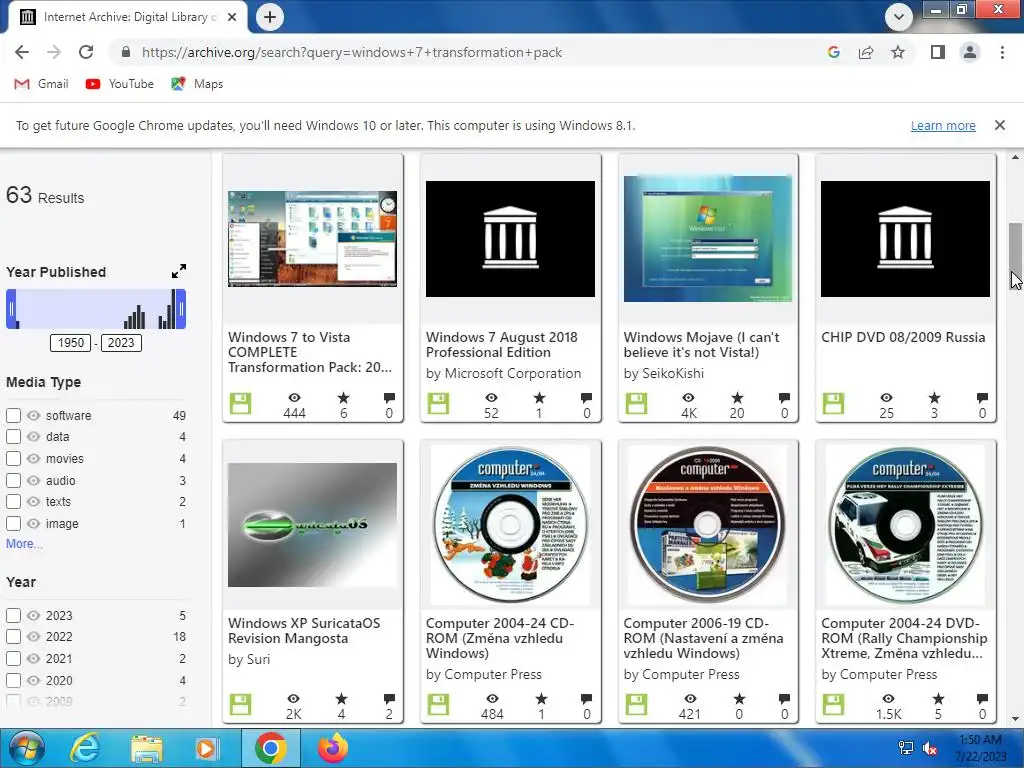Open Windows Mojave item thumbnail
1024x768 pixels.
708,239
